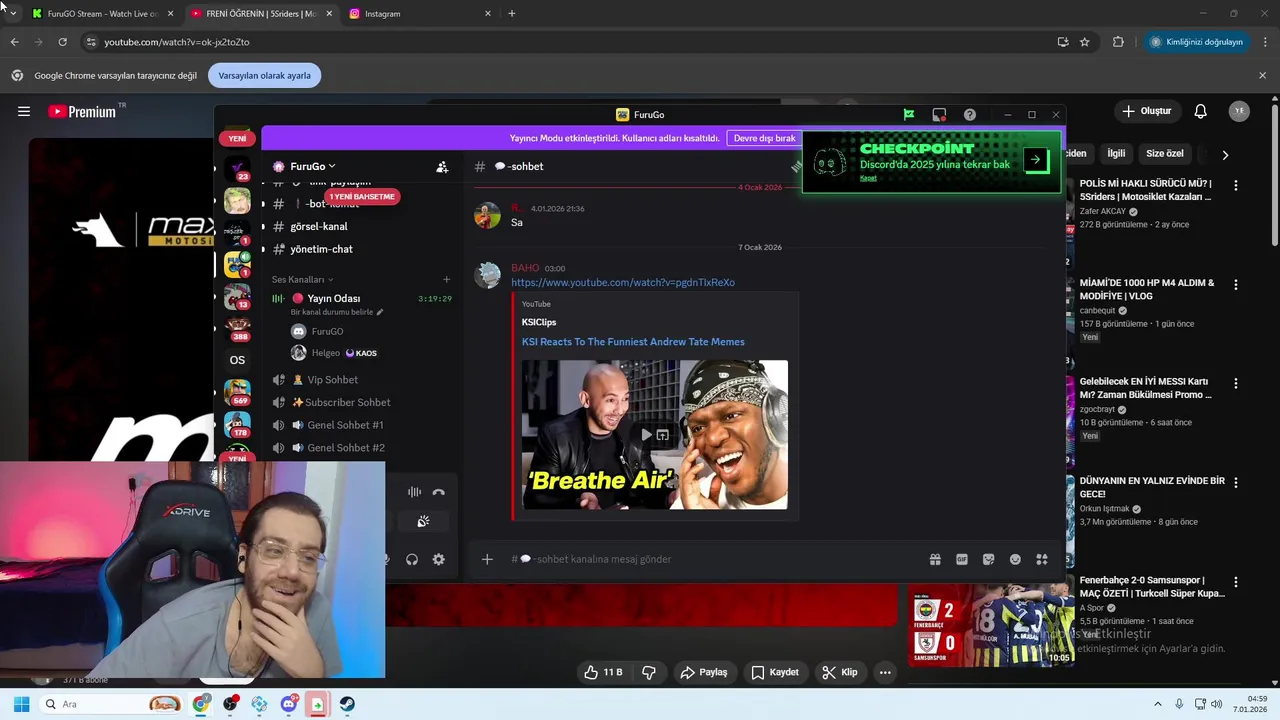Select the İlgili filter chip

1116,154
